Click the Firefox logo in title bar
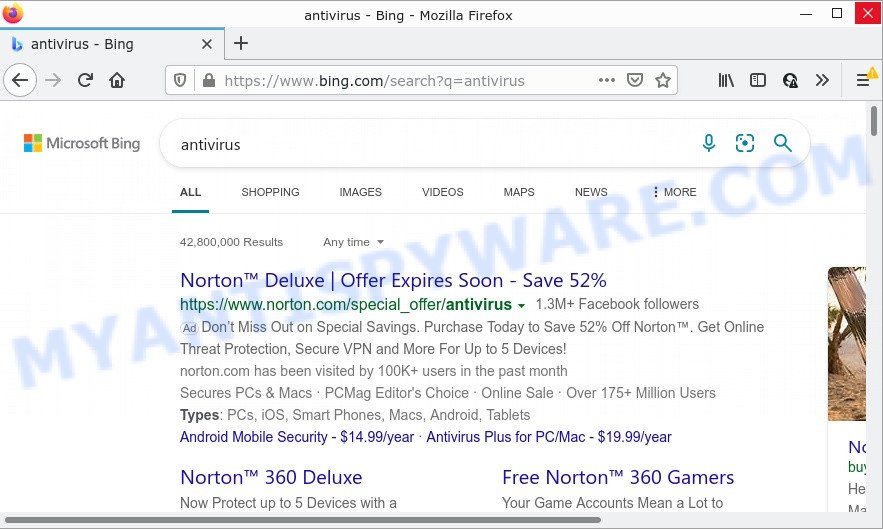The width and height of the screenshot is (883, 529). point(12,14)
